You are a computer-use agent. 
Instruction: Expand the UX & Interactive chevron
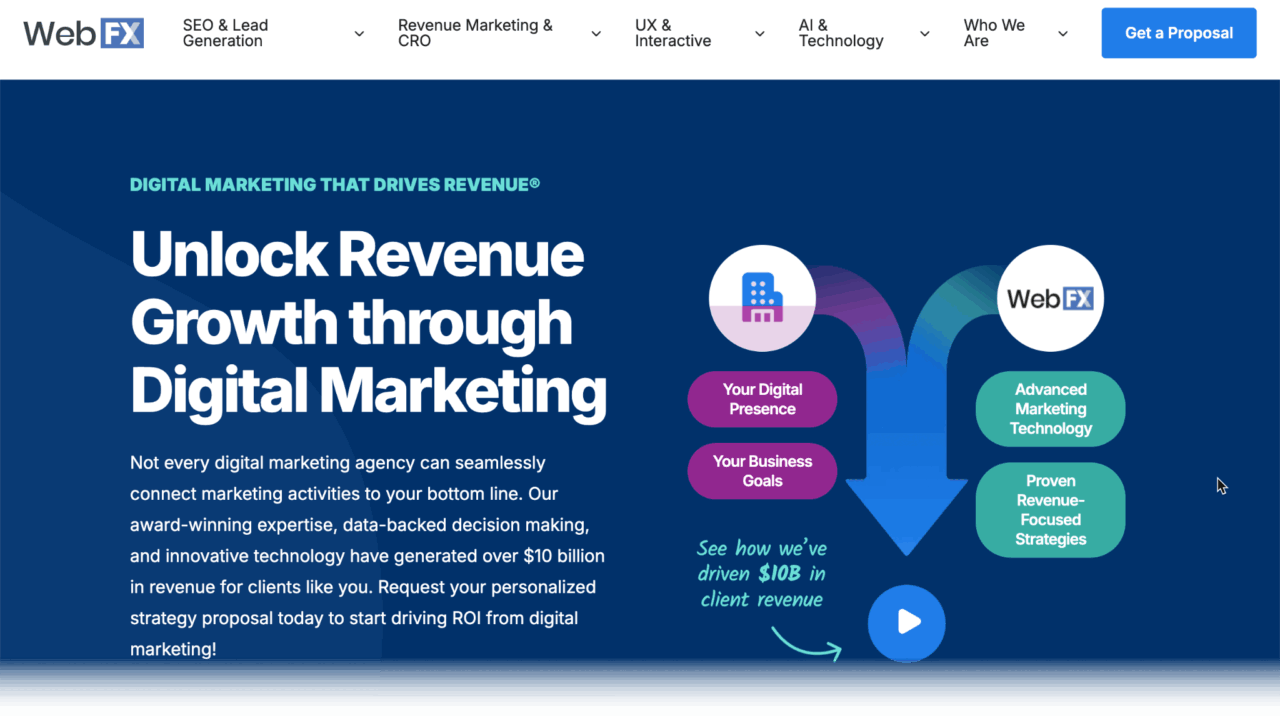click(760, 34)
